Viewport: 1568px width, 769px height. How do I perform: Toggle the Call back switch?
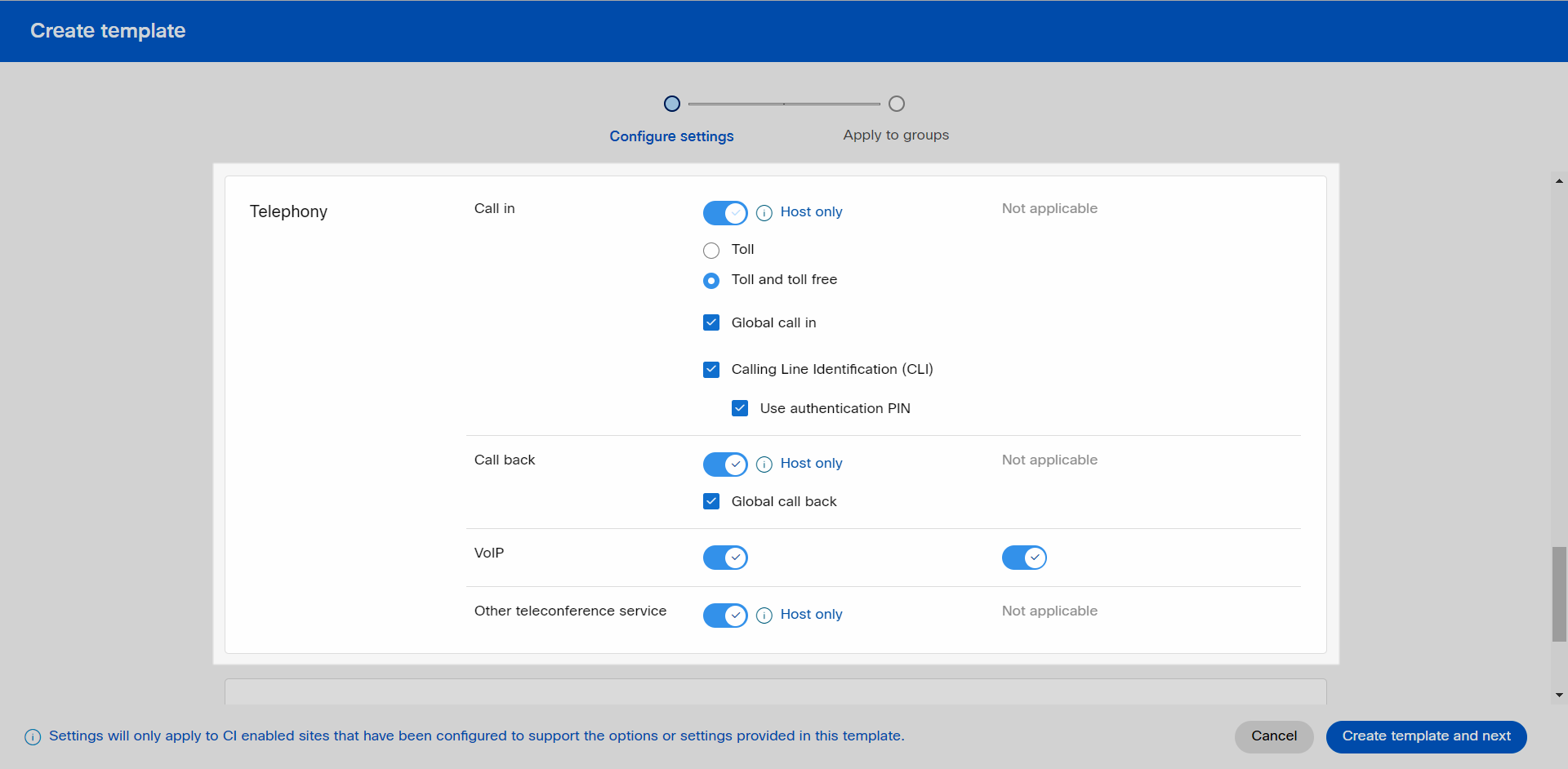click(x=725, y=465)
